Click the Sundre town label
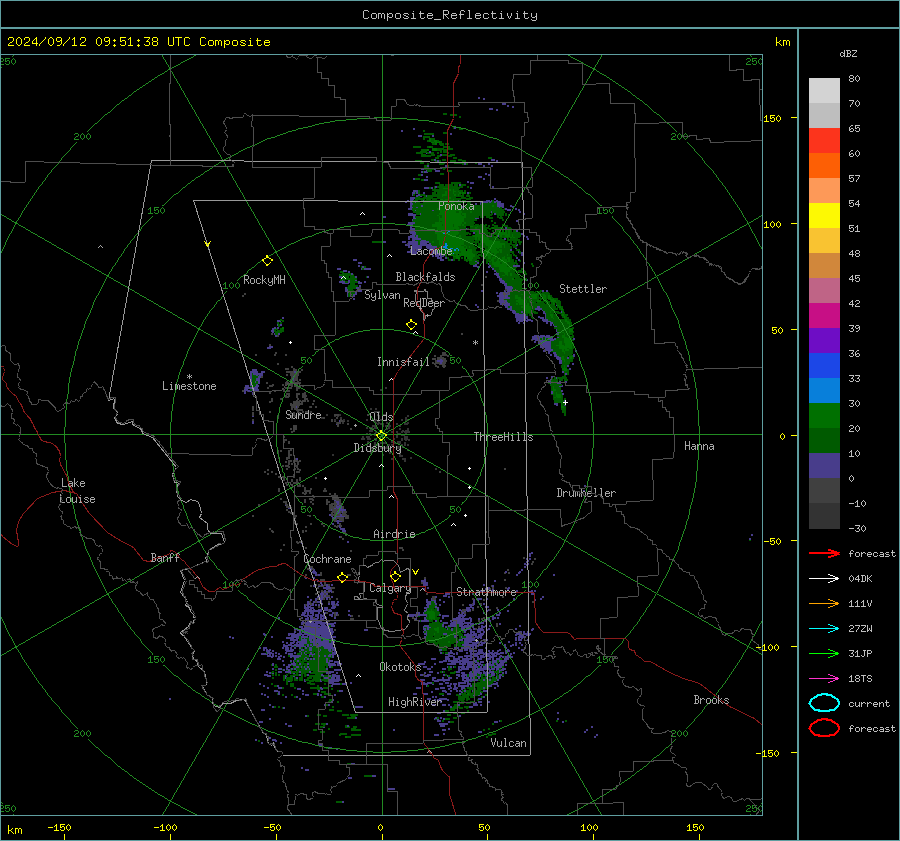The image size is (900, 841). pos(303,415)
